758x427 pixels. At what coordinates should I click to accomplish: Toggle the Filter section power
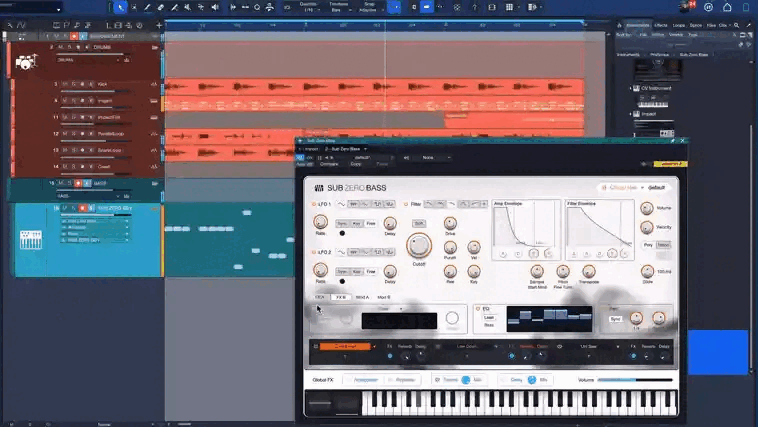point(406,204)
